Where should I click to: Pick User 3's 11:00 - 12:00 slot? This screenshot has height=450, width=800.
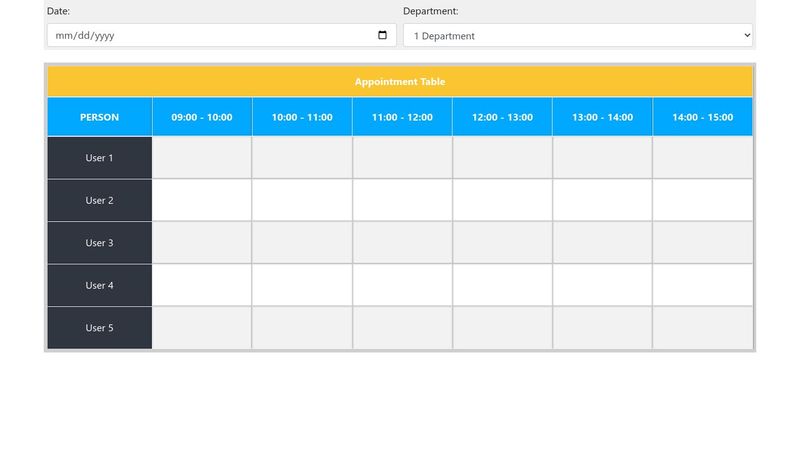pyautogui.click(x=402, y=243)
